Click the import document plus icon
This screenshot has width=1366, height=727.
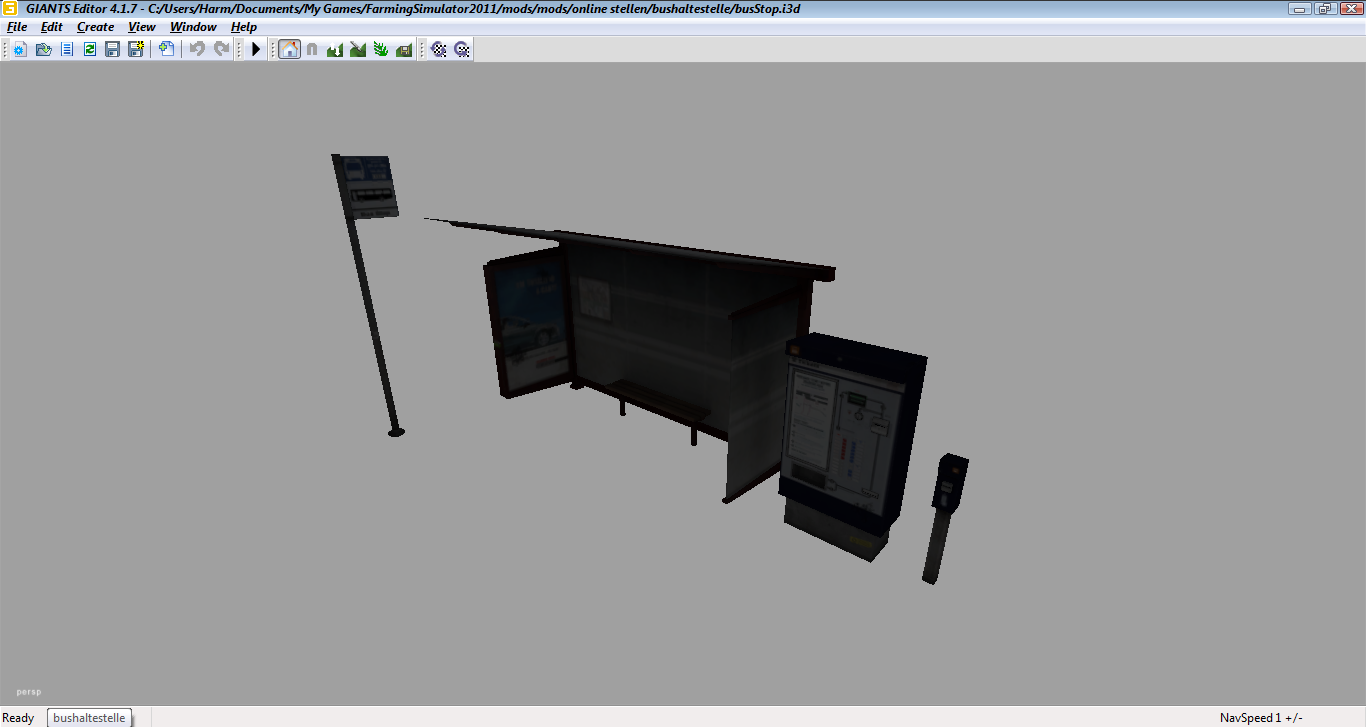pos(166,49)
